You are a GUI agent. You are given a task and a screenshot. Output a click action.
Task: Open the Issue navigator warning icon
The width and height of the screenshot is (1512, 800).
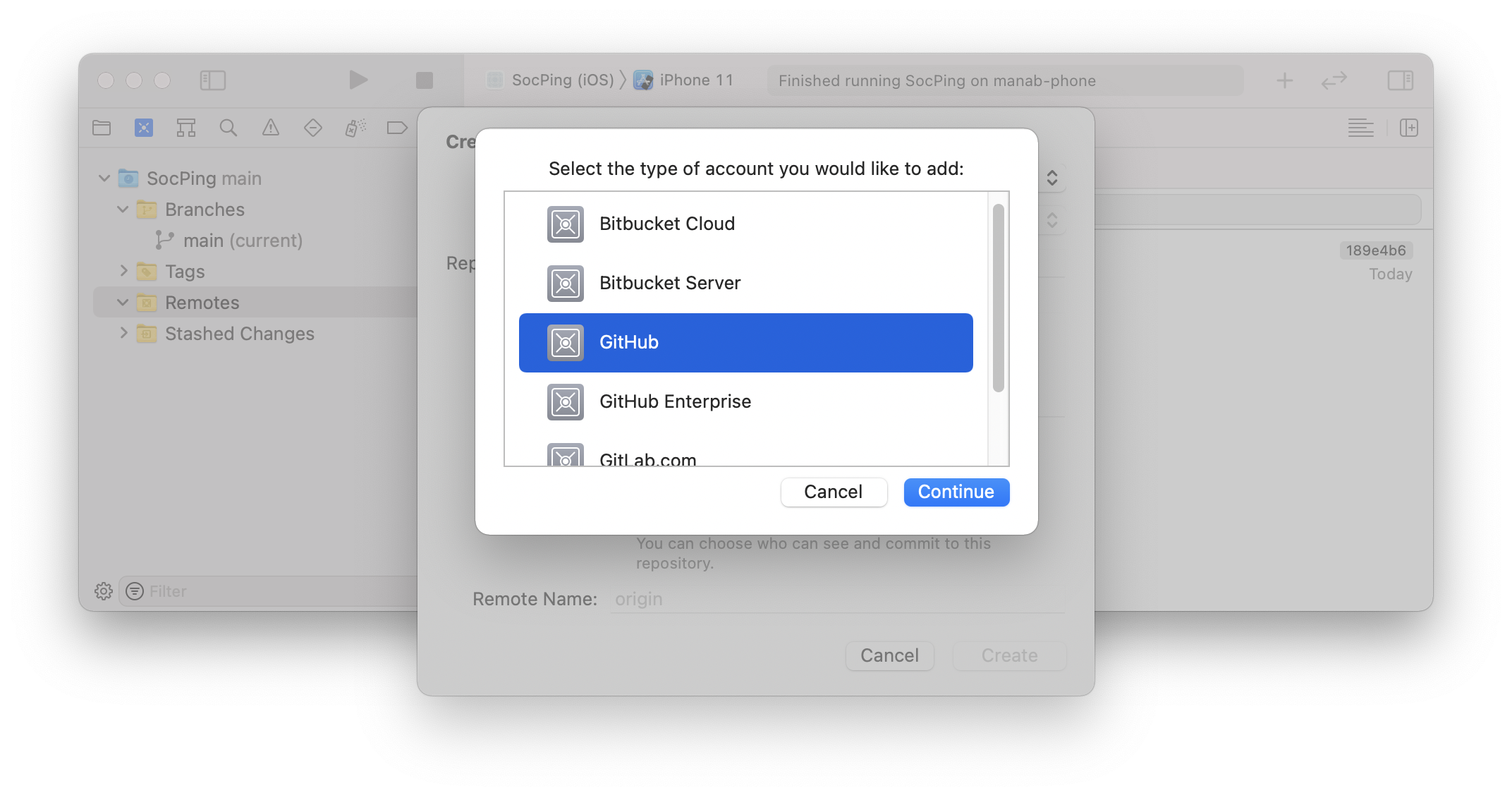click(271, 128)
